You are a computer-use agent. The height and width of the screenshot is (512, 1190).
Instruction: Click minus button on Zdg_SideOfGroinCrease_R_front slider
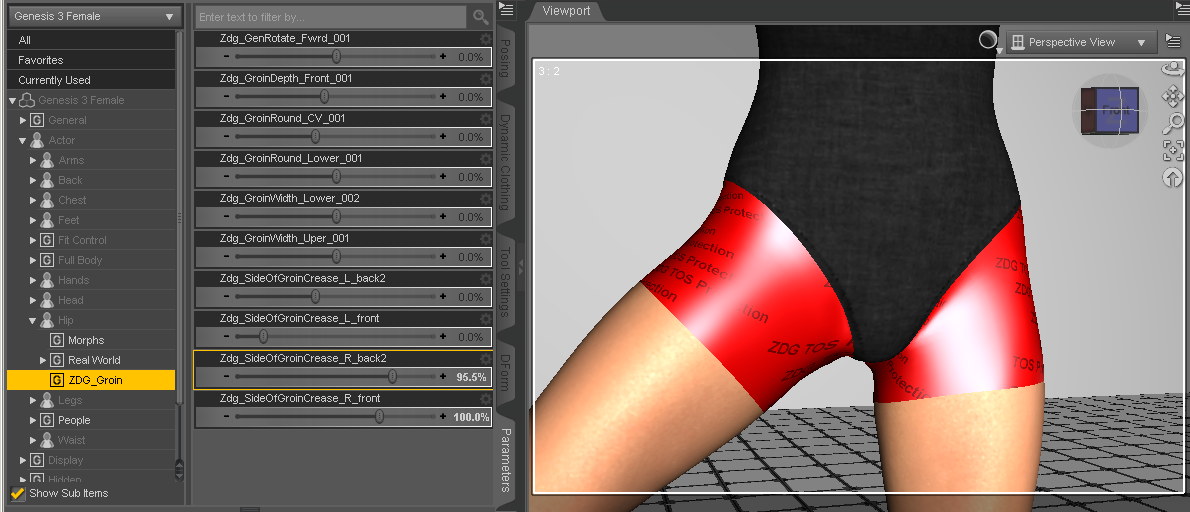click(x=226, y=416)
